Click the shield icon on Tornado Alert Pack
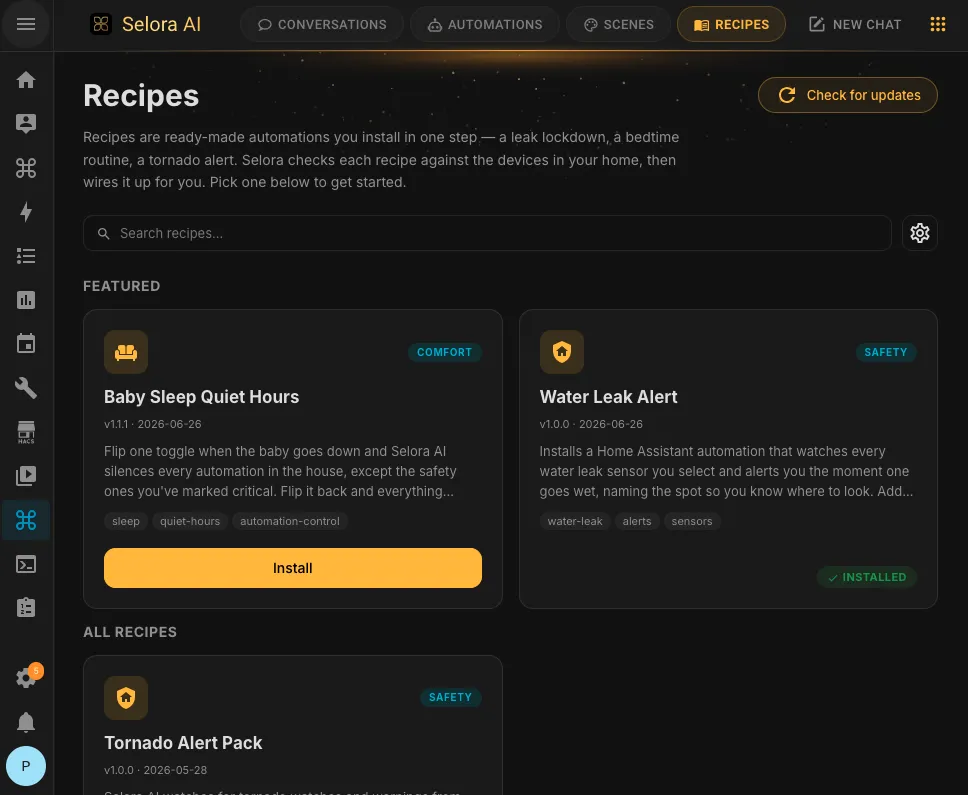The height and width of the screenshot is (795, 968). tap(126, 697)
